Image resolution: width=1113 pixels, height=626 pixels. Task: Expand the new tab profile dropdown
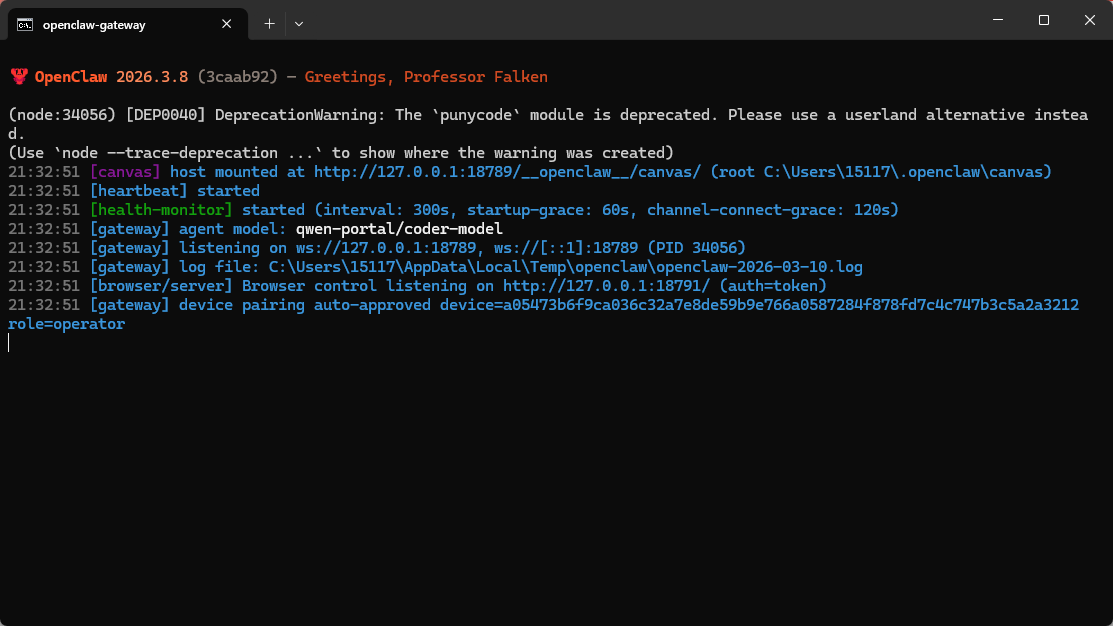point(299,24)
